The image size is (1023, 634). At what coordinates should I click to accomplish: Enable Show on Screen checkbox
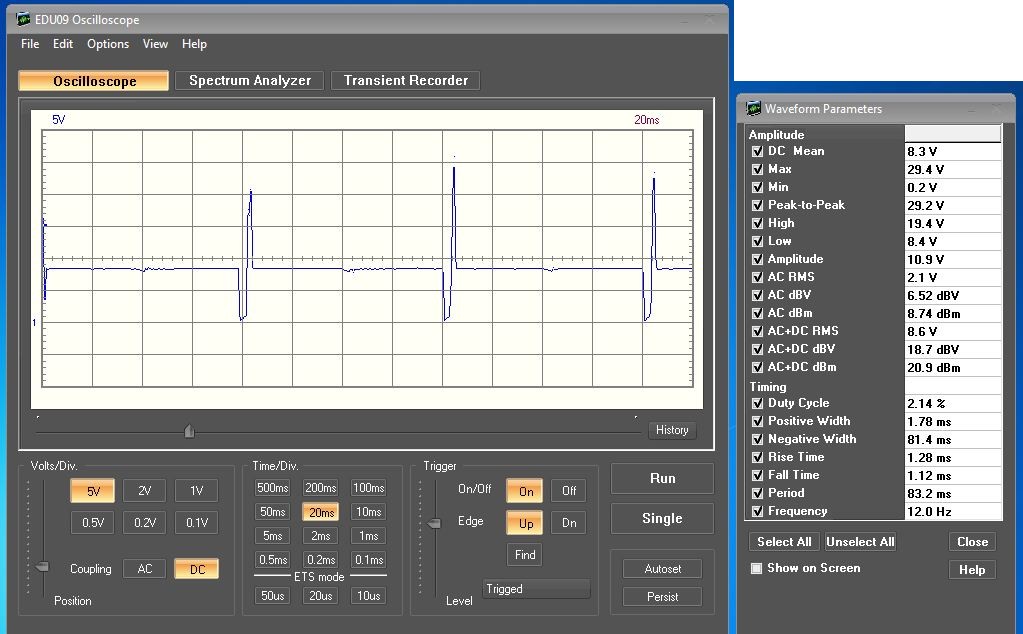pyautogui.click(x=757, y=568)
